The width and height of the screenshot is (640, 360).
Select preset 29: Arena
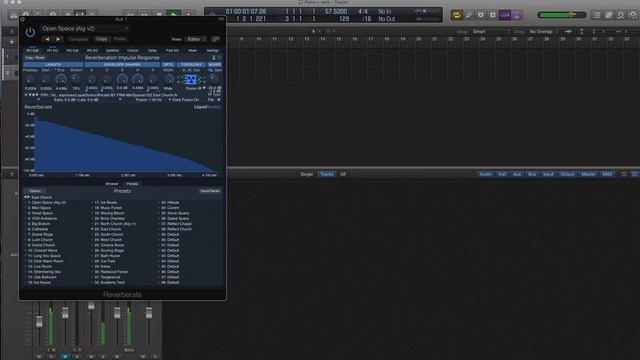pyautogui.click(x=102, y=267)
